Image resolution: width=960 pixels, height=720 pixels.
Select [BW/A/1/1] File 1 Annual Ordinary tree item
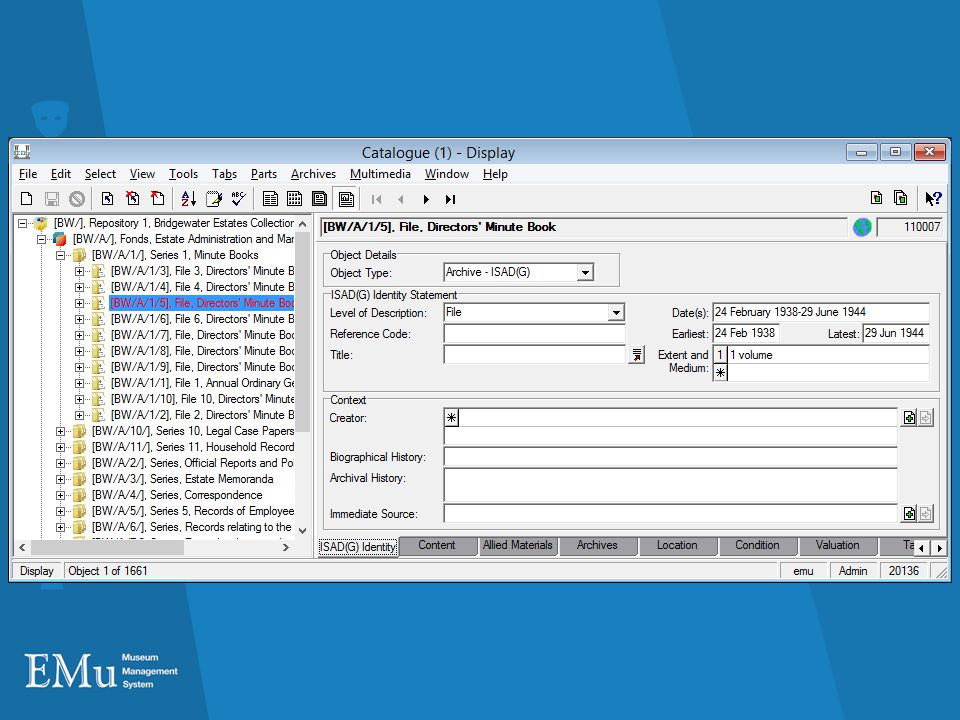pyautogui.click(x=202, y=383)
